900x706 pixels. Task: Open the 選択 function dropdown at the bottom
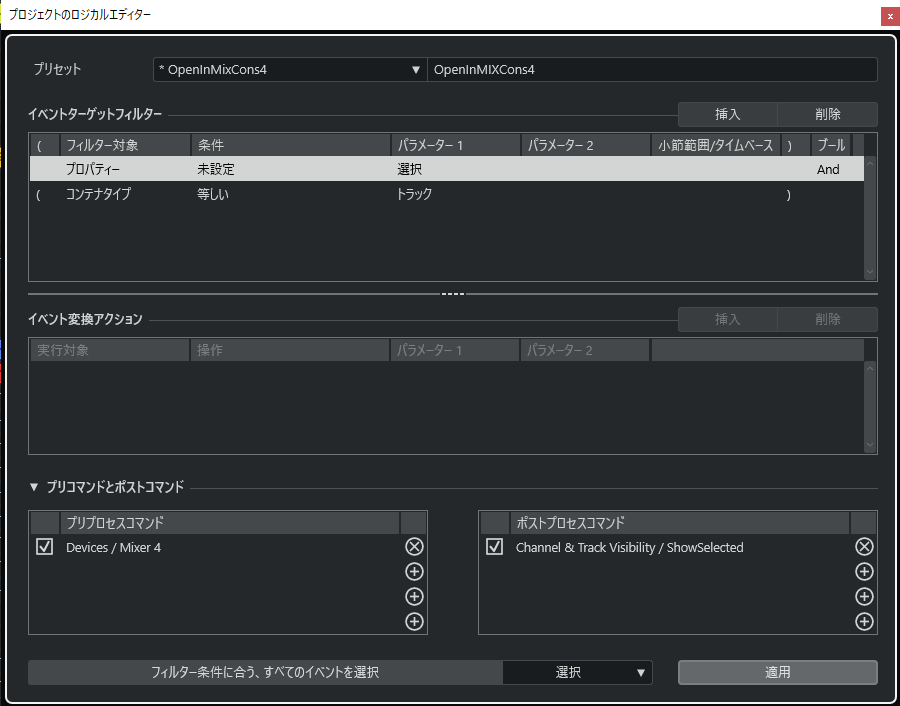(x=577, y=673)
